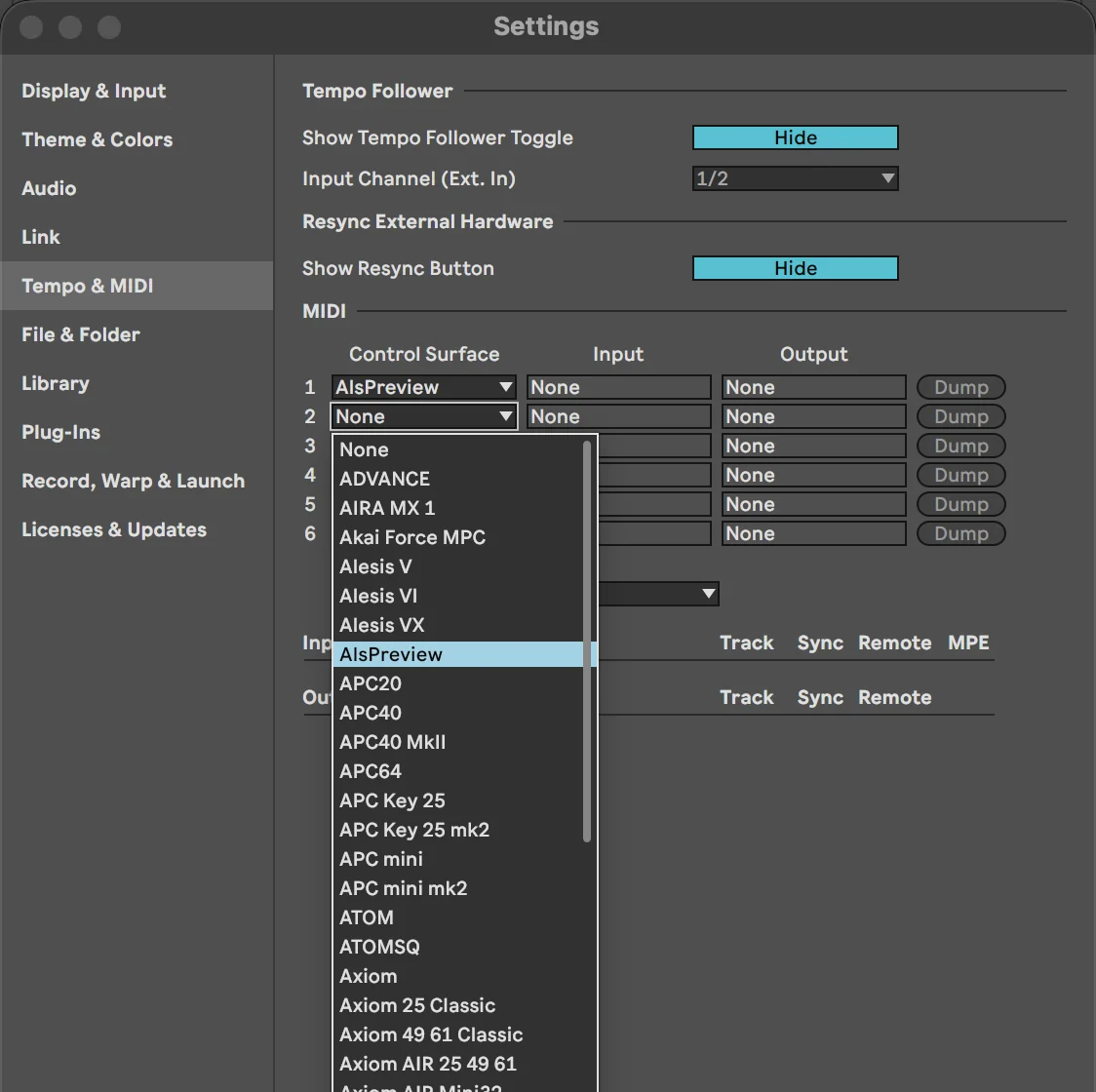This screenshot has height=1092, width=1096.
Task: Select APC40 from the list
Action: point(458,713)
